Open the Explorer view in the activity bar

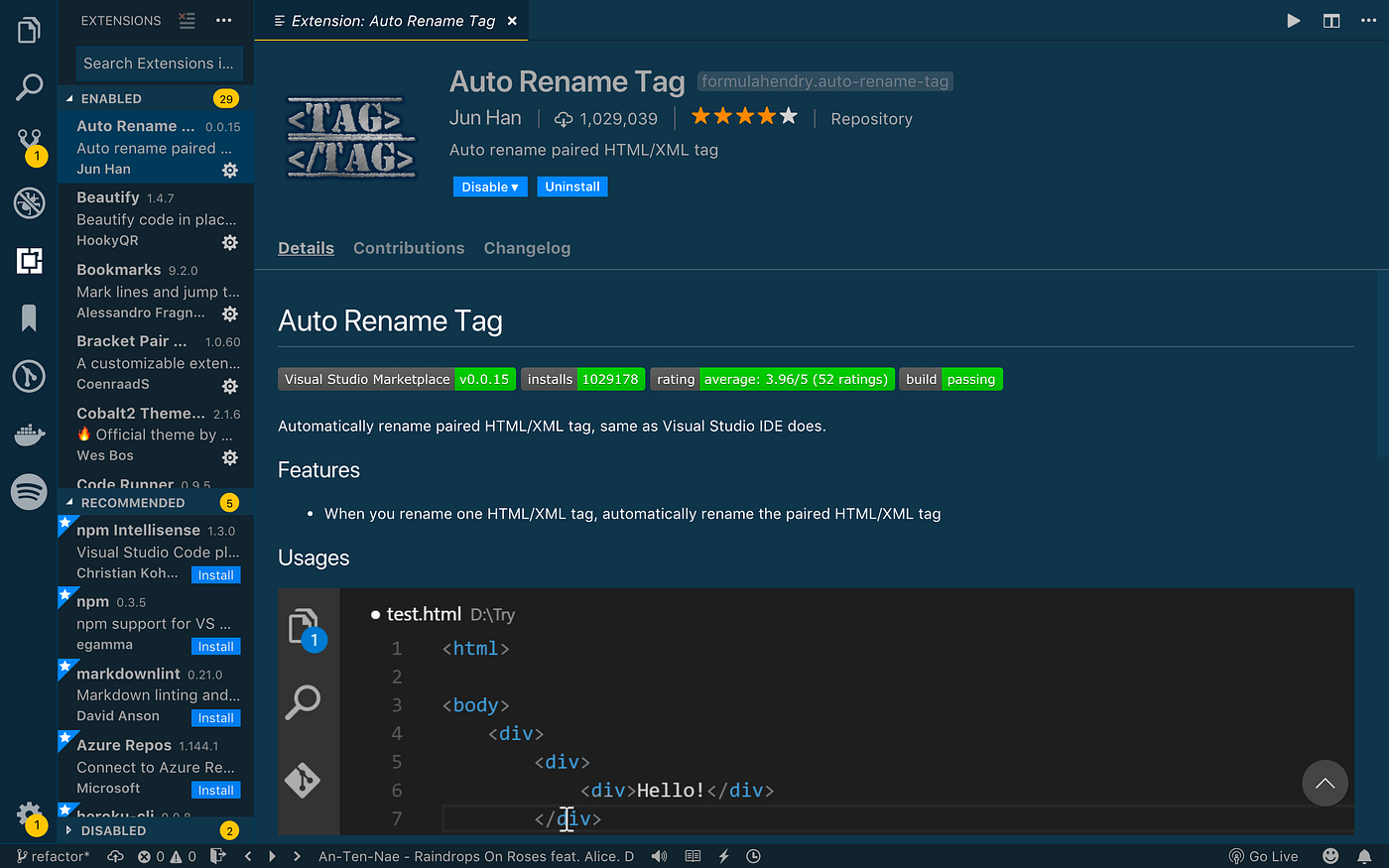tap(29, 29)
